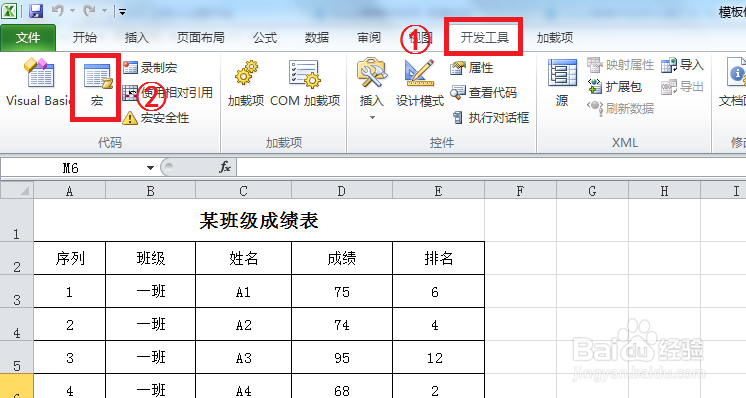Switch to Review (审阅) tab
This screenshot has height=398, width=746.
(369, 38)
